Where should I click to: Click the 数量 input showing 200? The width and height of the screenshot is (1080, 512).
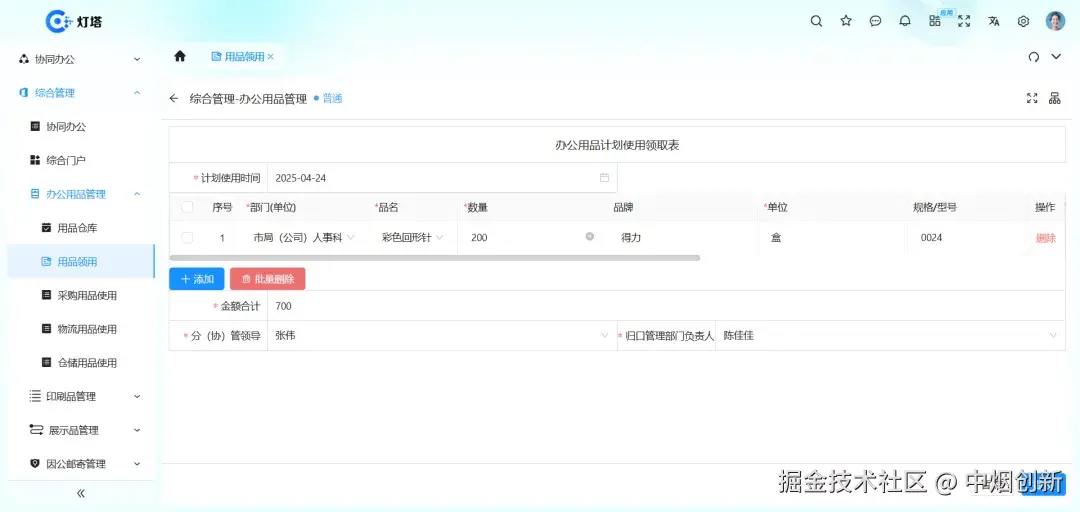531,237
